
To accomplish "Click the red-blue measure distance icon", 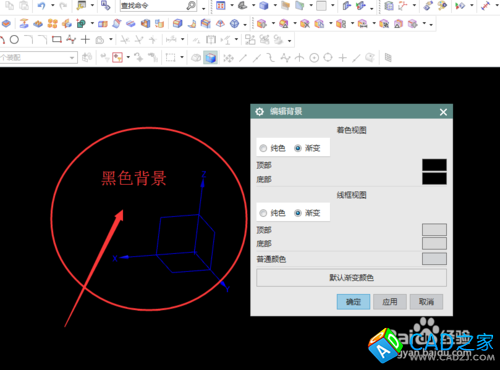I will pyautogui.click(x=486, y=6).
